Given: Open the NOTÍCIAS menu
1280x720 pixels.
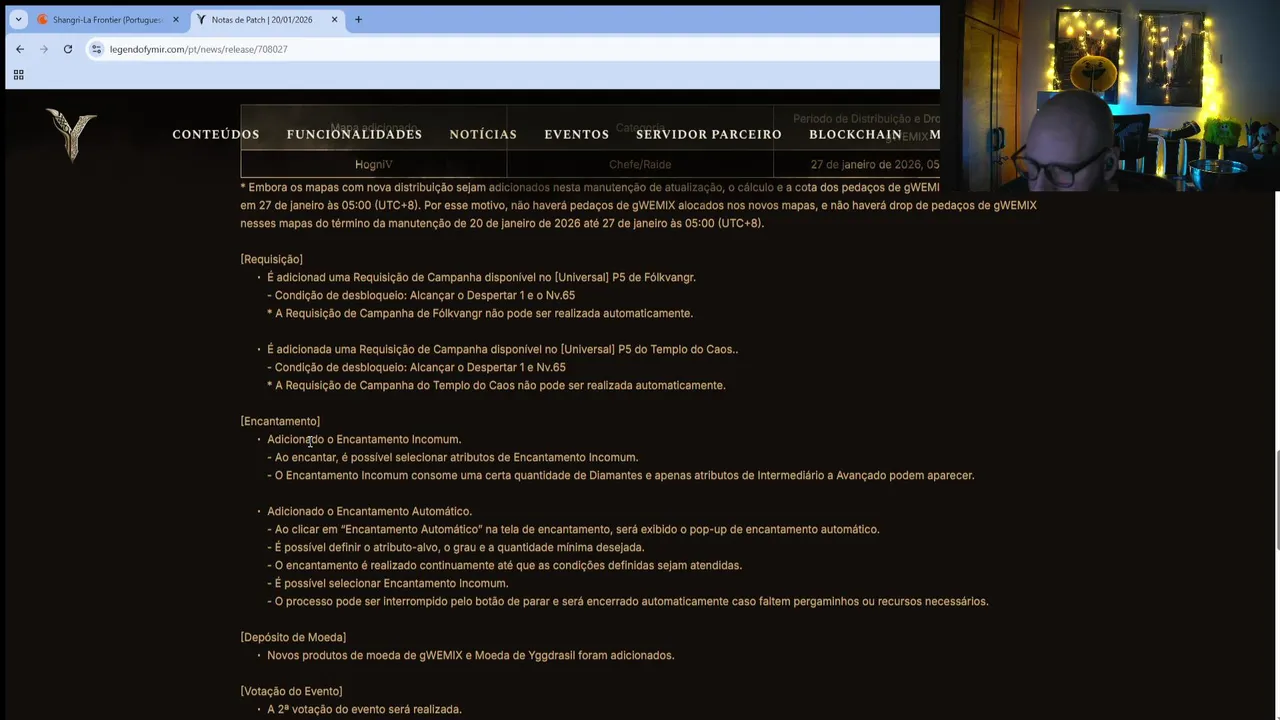Looking at the screenshot, I should point(483,134).
